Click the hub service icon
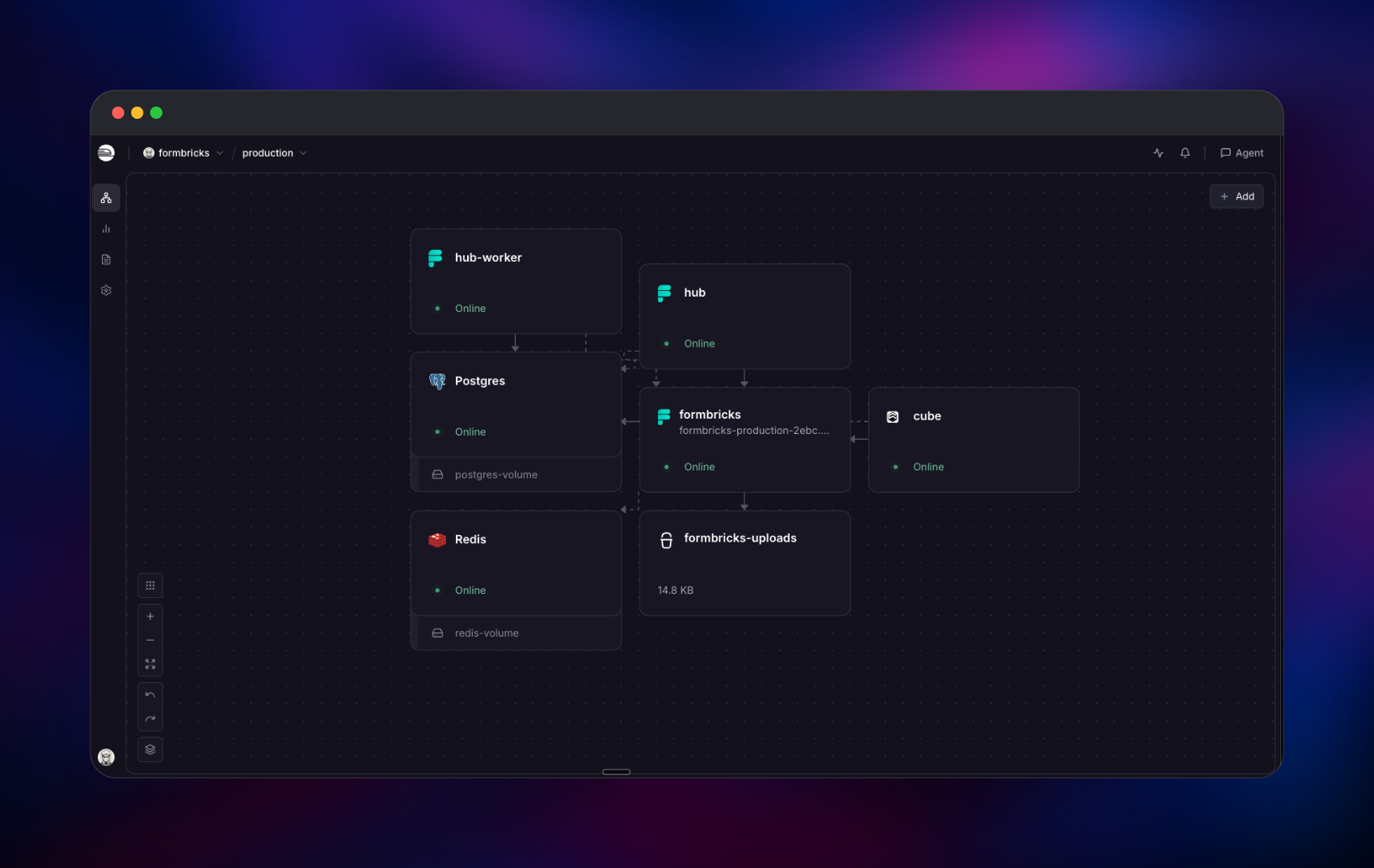Screen dimensions: 1374x868 [x=664, y=293]
